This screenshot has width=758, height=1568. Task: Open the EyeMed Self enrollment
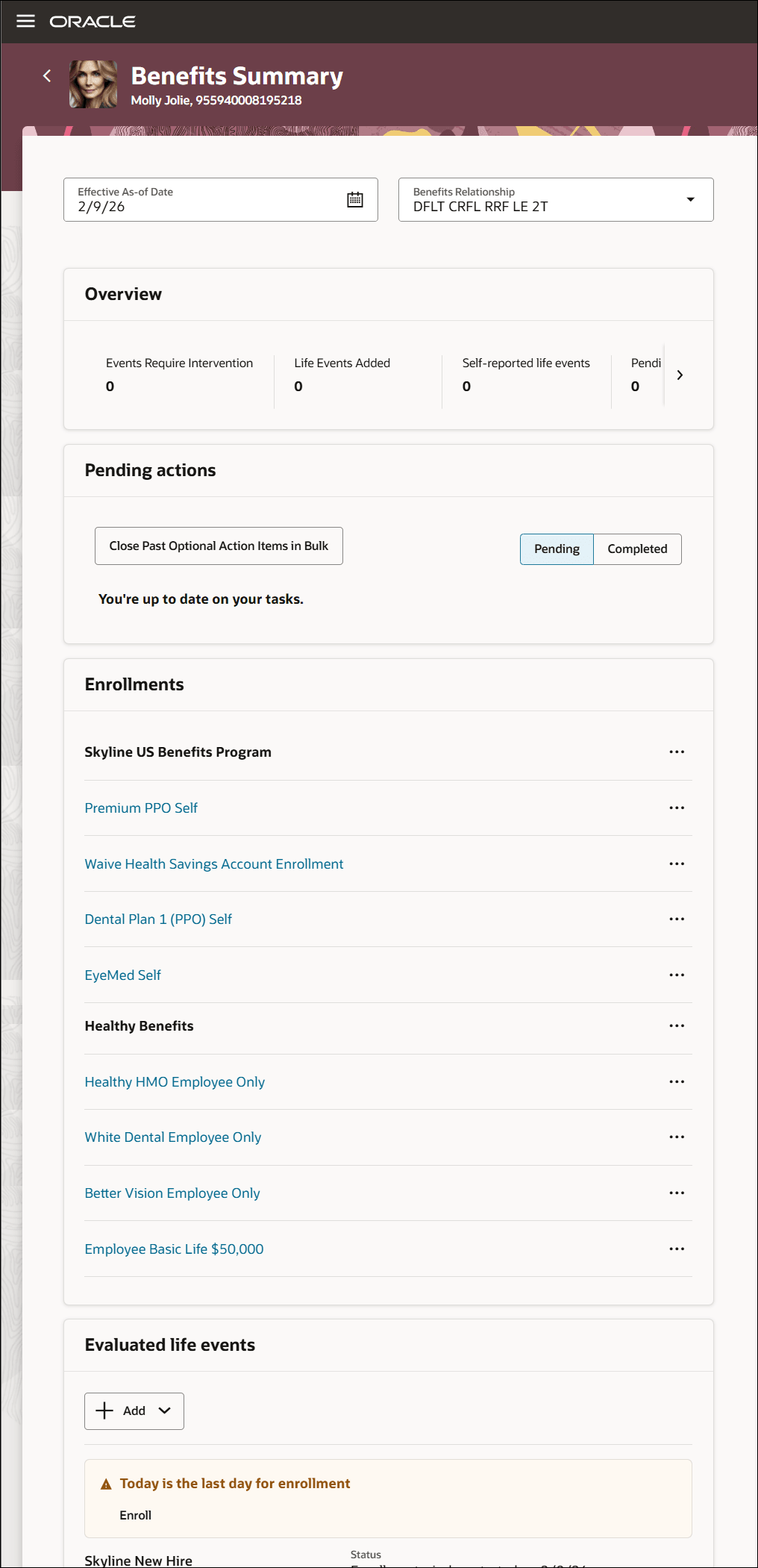122,975
